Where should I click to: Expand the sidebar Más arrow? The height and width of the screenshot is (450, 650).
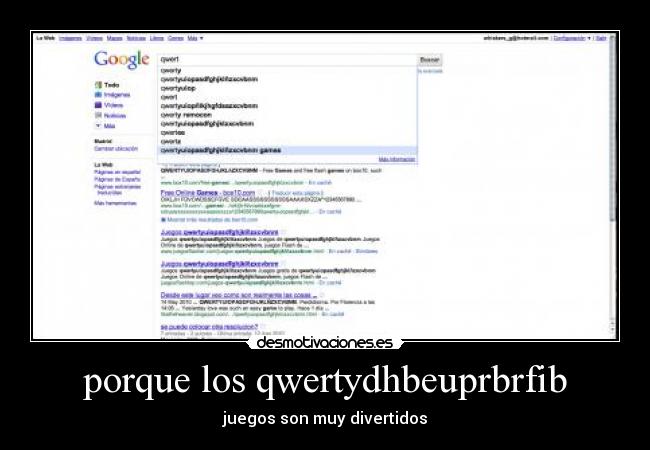tap(98, 126)
